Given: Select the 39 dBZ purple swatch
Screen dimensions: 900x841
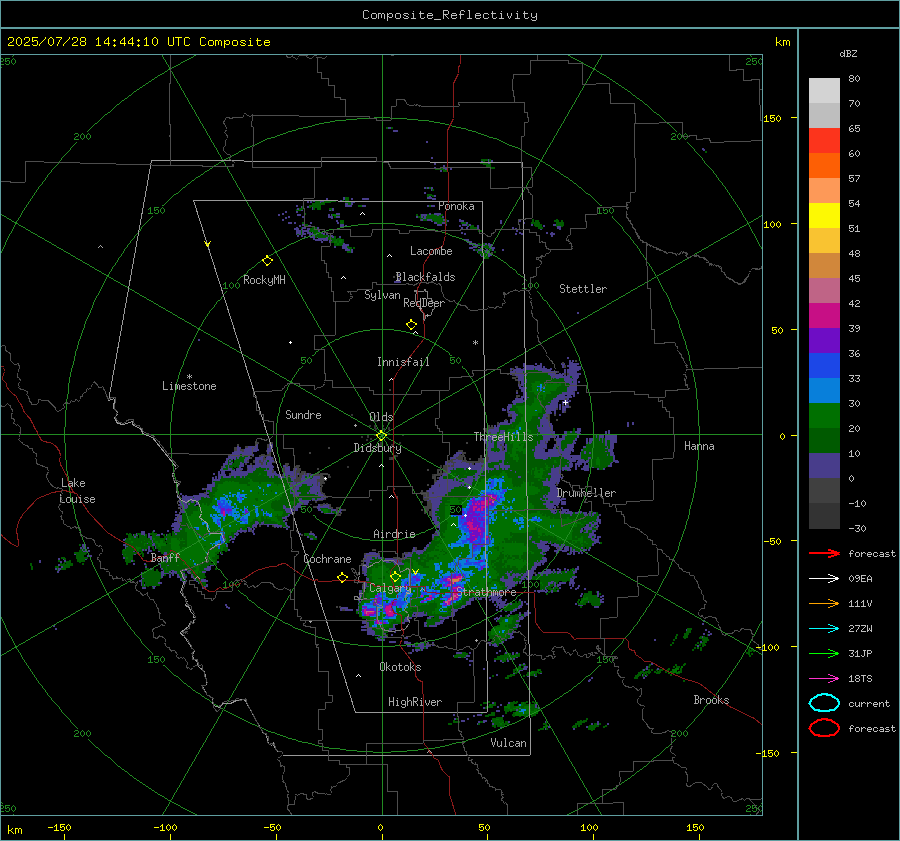Looking at the screenshot, I should click(x=824, y=340).
